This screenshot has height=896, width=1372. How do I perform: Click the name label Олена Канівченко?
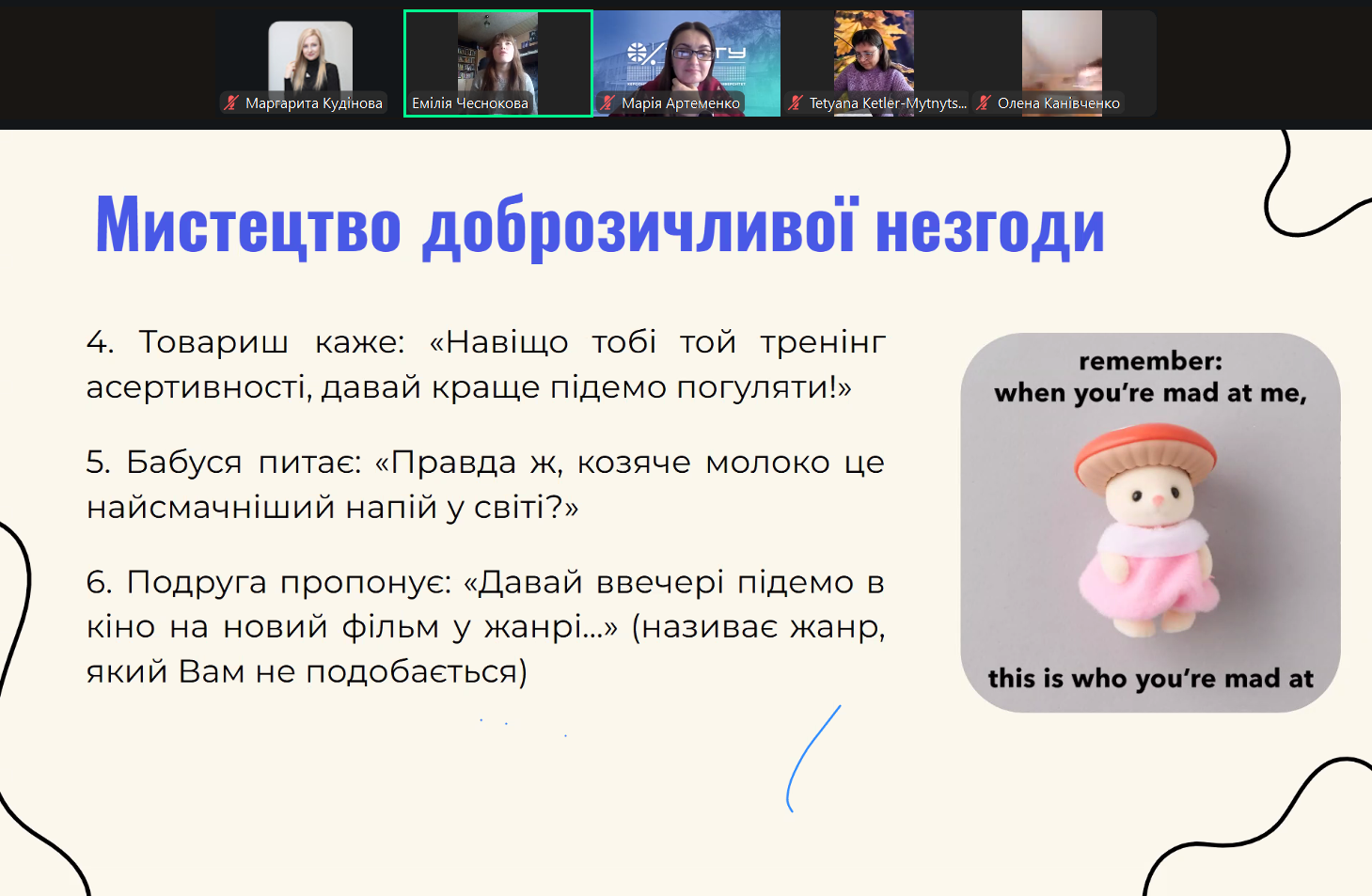click(1058, 103)
